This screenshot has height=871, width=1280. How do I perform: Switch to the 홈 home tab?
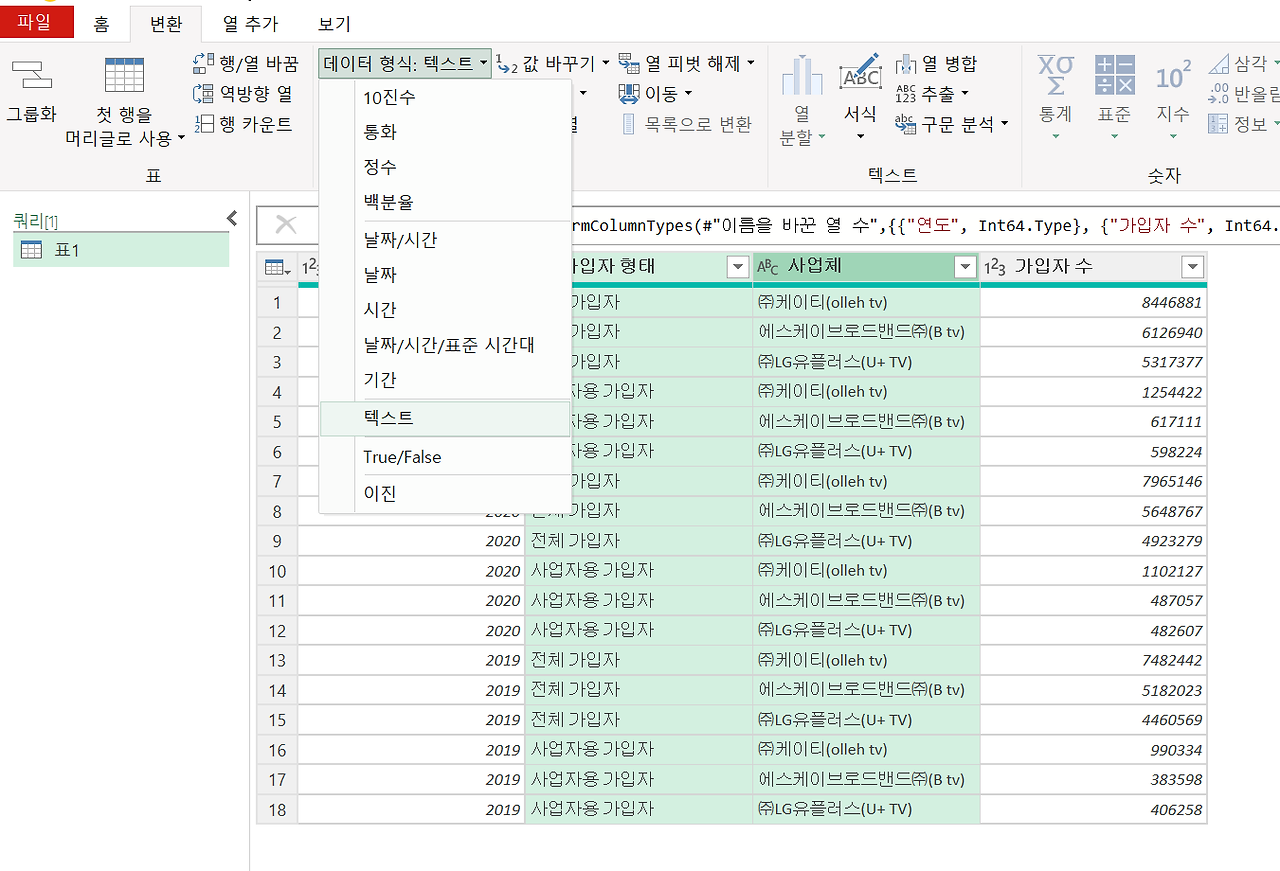pos(101,24)
